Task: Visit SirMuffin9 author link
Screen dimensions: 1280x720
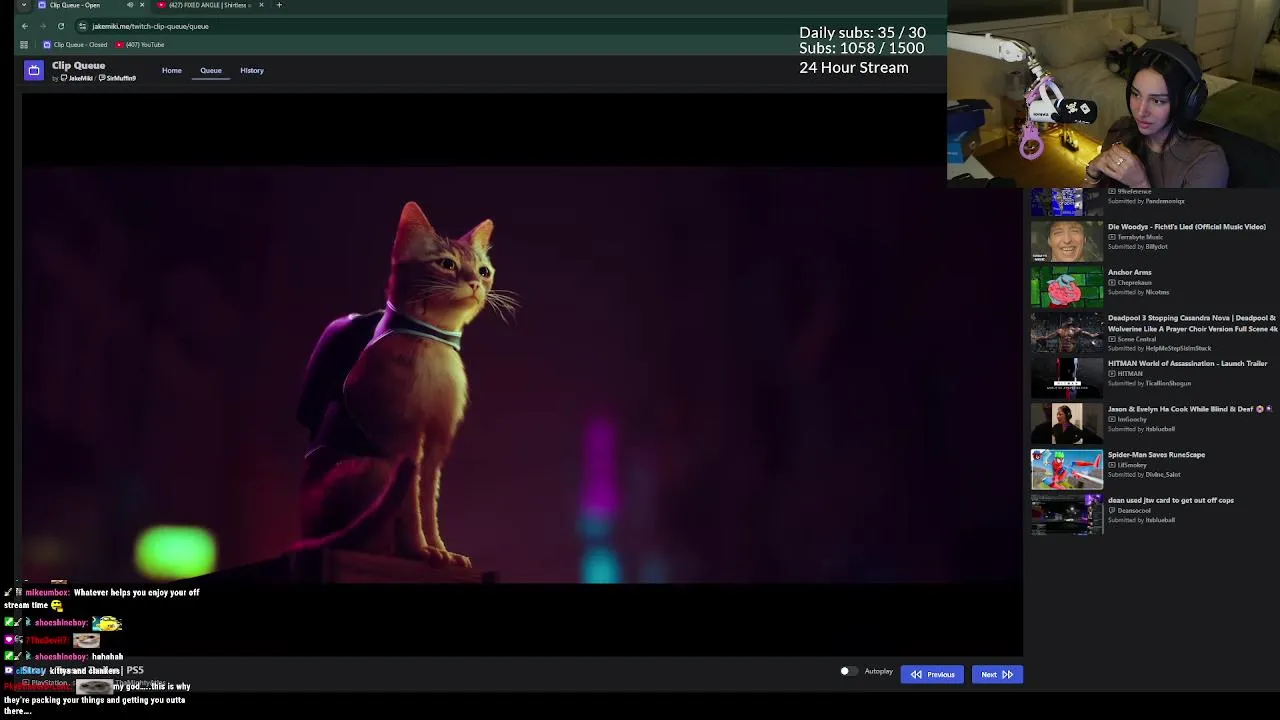Action: click(x=118, y=78)
